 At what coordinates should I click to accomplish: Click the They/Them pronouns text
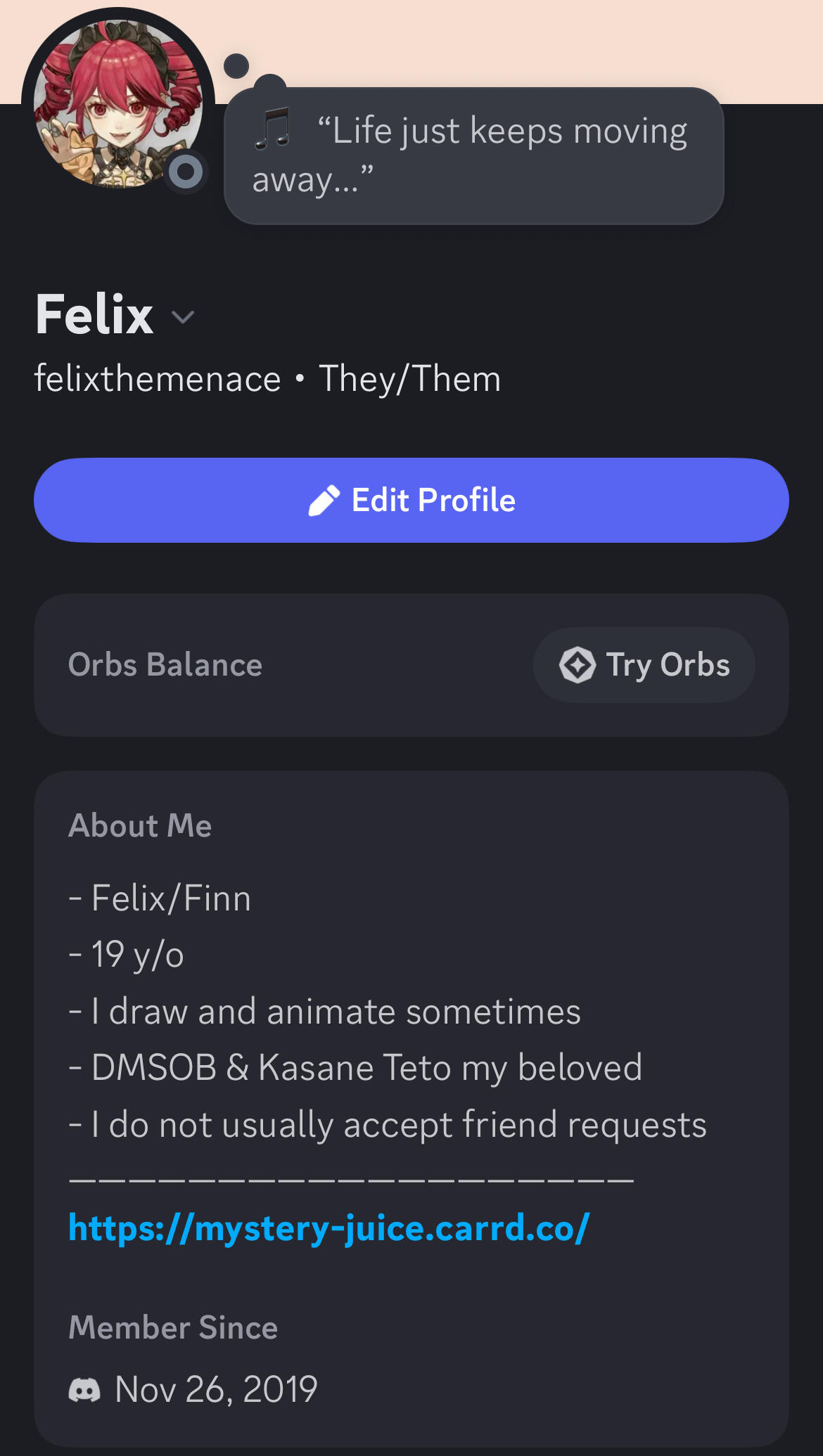409,379
